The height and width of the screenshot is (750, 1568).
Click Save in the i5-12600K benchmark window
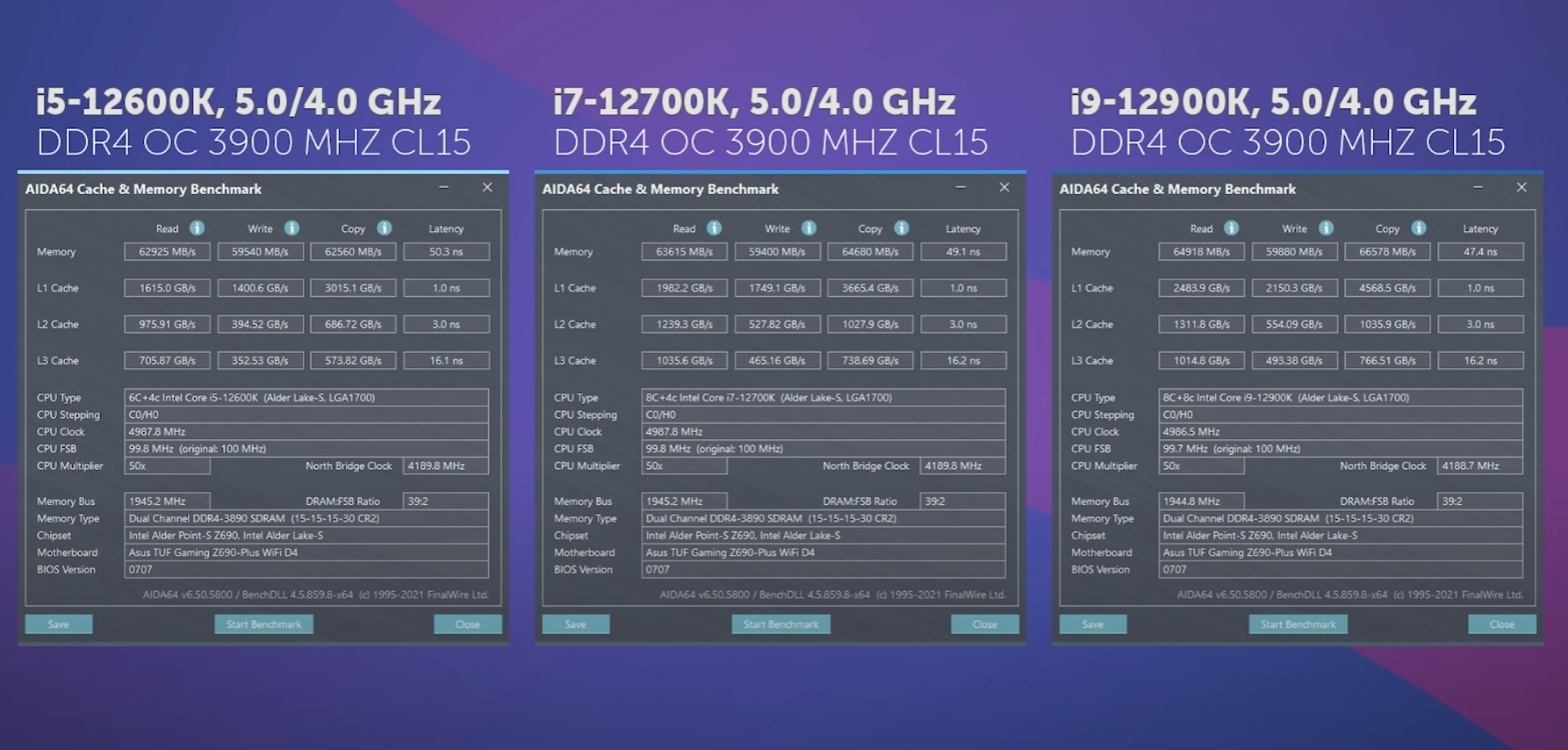[59, 624]
